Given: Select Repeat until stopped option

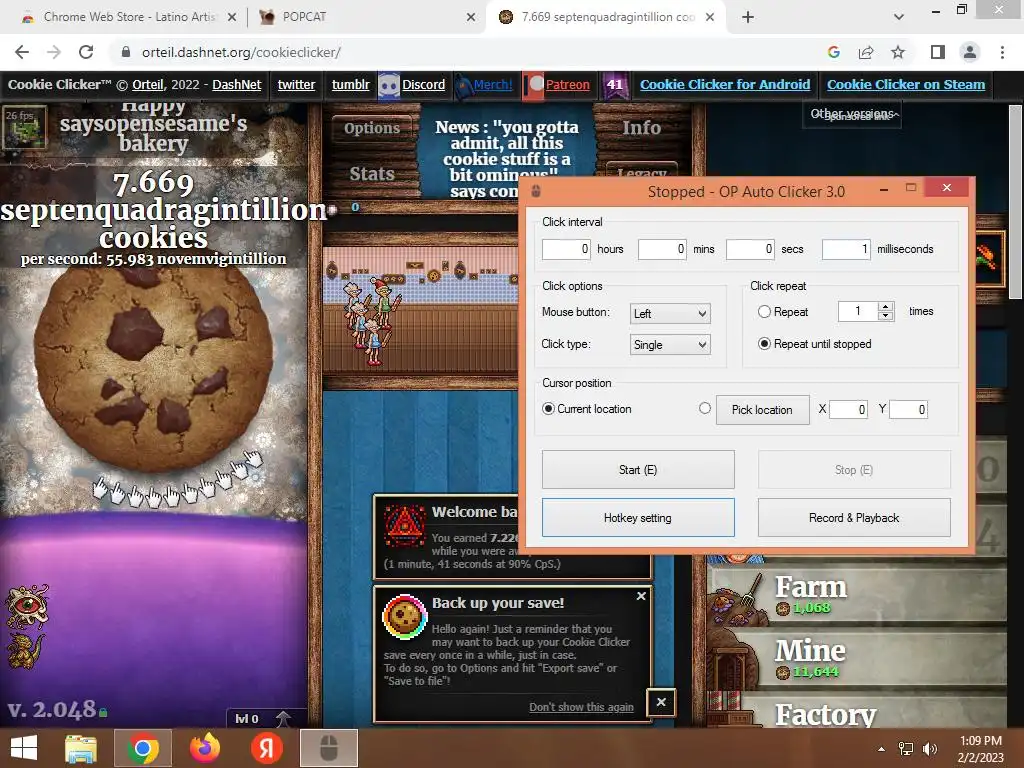Looking at the screenshot, I should click(764, 344).
